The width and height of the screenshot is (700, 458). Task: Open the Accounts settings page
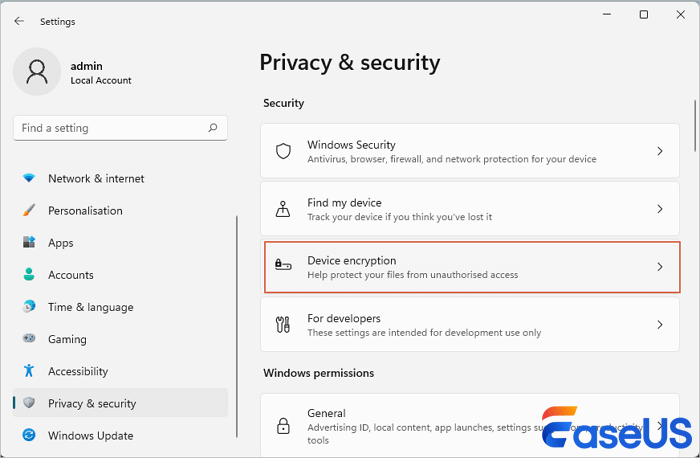(70, 275)
